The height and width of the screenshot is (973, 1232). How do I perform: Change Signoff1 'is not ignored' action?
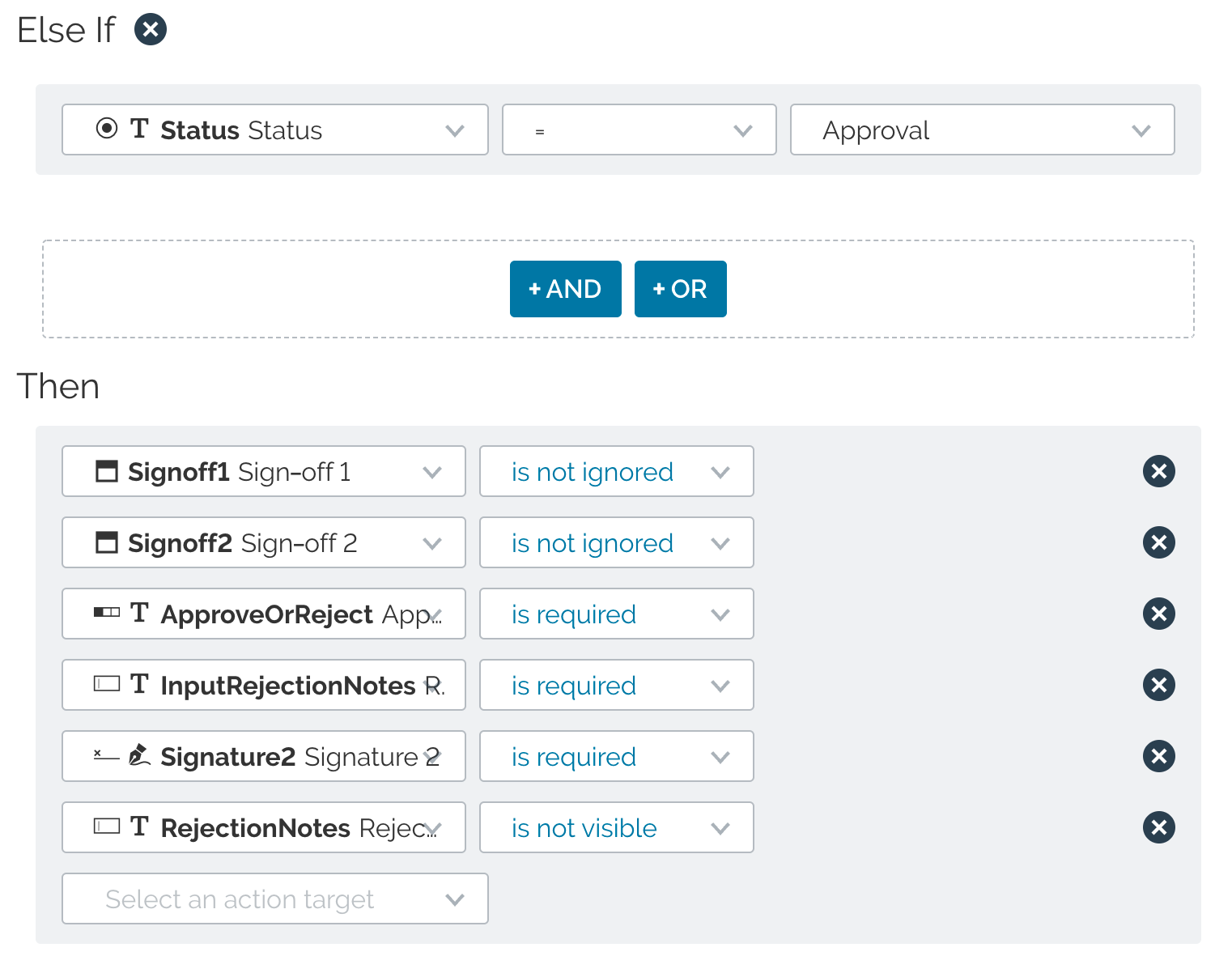pyautogui.click(x=617, y=471)
